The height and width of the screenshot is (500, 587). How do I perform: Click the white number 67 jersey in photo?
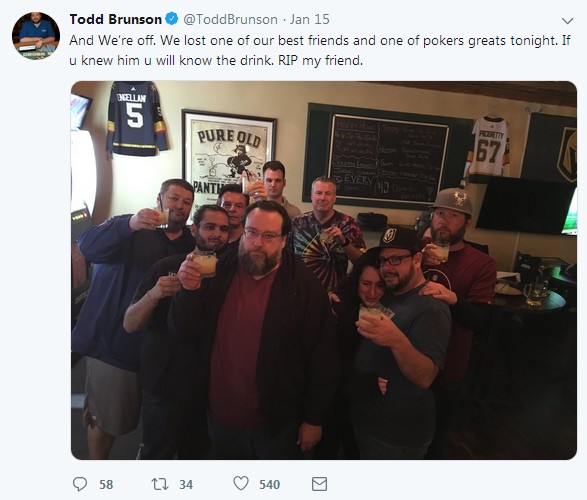[489, 147]
